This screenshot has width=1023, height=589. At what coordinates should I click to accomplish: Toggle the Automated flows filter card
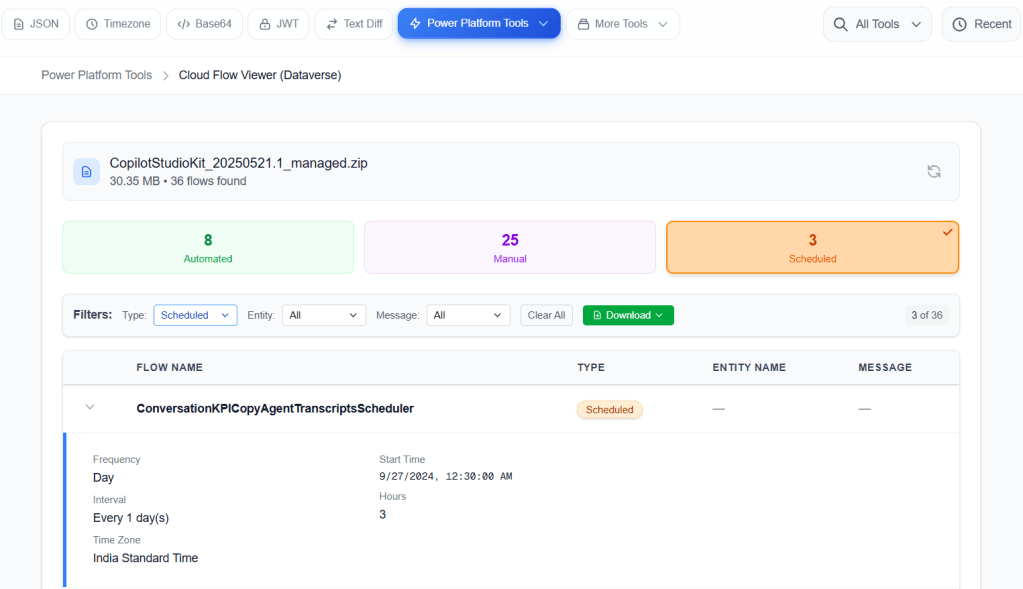[208, 247]
